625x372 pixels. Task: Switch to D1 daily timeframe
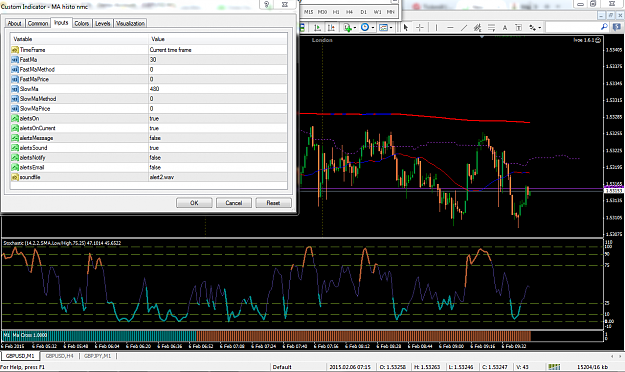(x=364, y=12)
